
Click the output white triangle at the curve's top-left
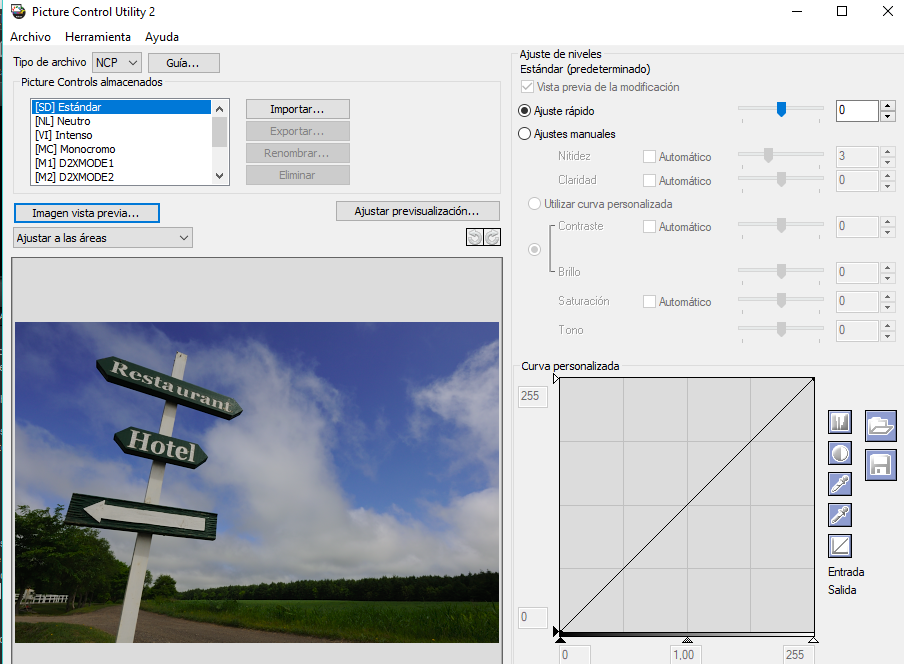click(x=556, y=379)
